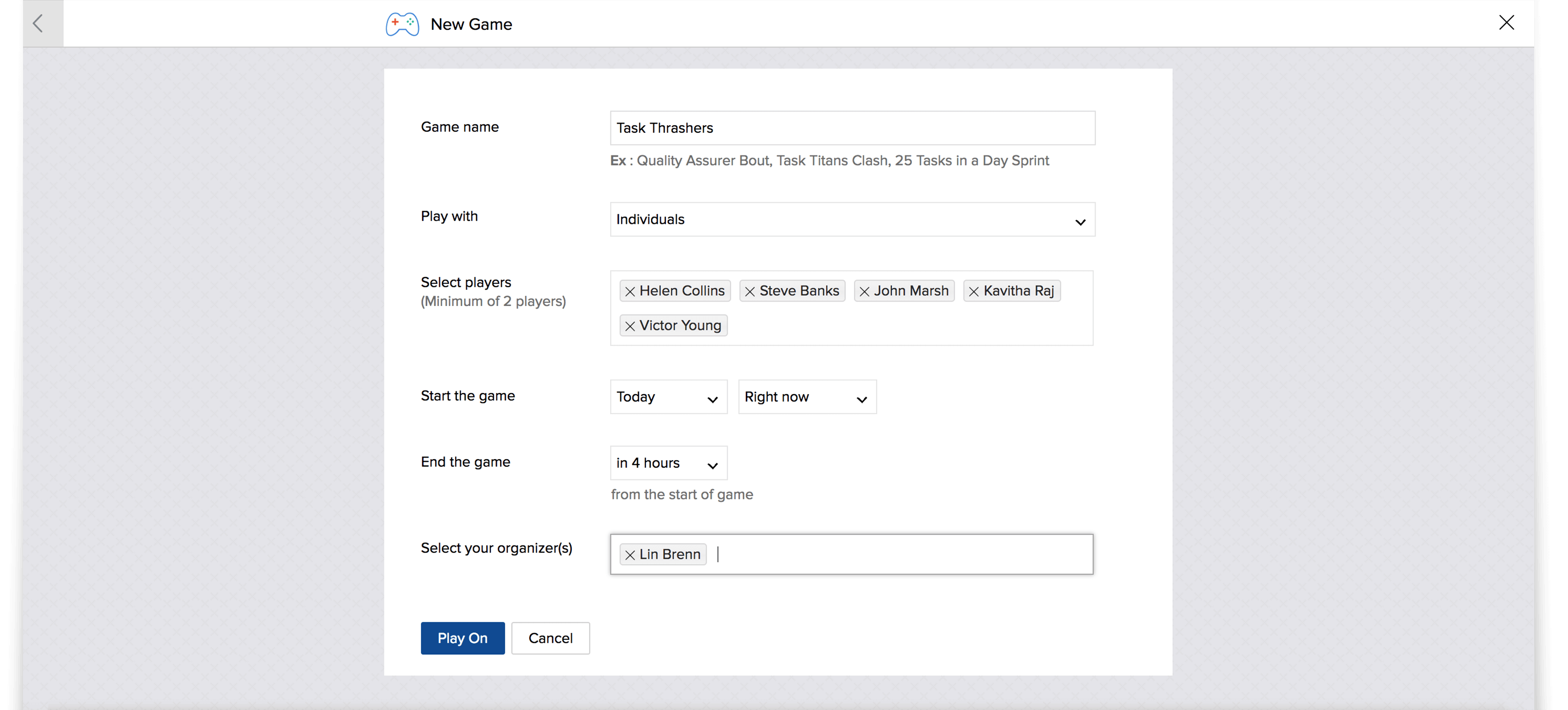The width and height of the screenshot is (1568, 710).
Task: Close the New Game dialog
Action: 1506,23
